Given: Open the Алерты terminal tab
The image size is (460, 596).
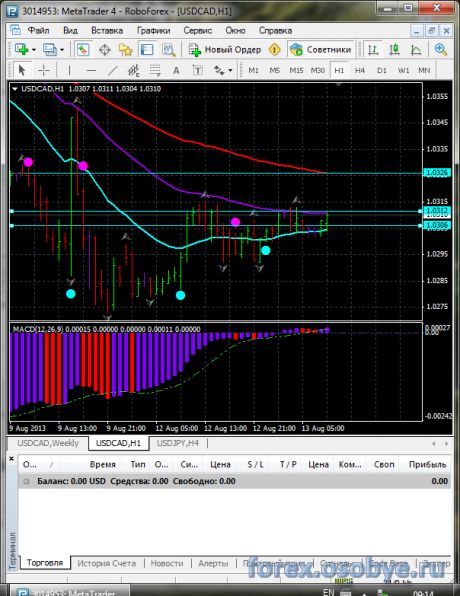Looking at the screenshot, I should tap(213, 563).
